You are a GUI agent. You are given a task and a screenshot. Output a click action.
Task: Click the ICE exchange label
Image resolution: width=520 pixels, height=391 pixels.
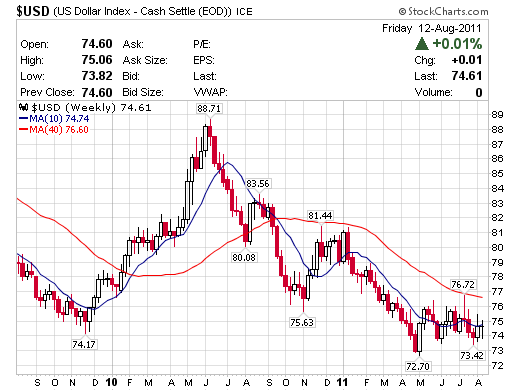pos(244,12)
